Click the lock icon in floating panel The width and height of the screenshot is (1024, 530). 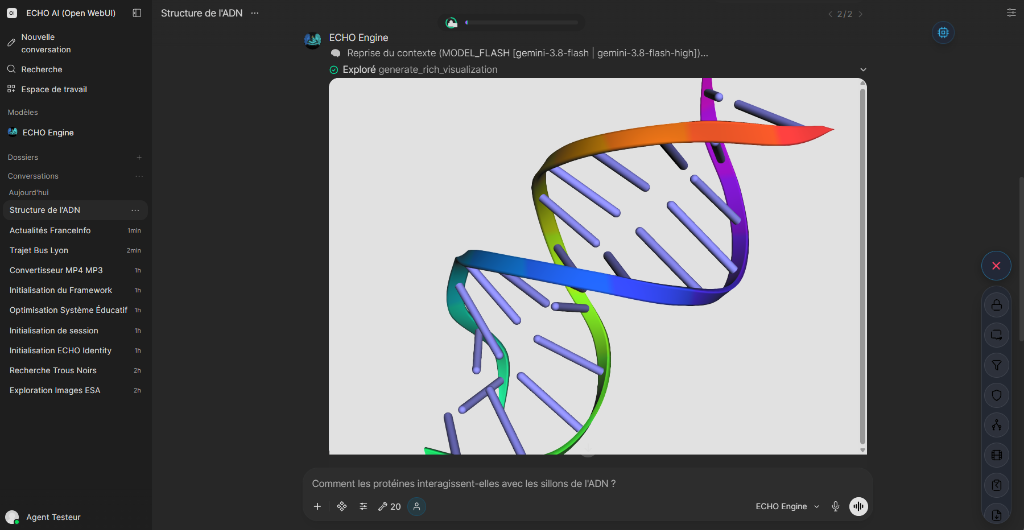[996, 305]
